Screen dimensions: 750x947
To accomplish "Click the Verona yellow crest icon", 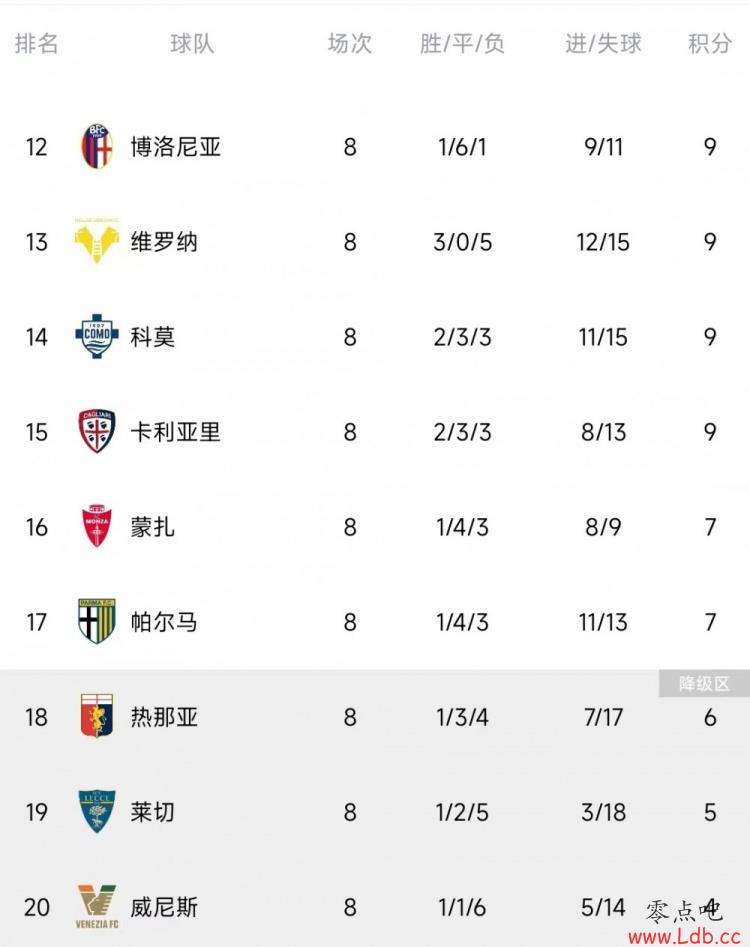I will 97,242.
